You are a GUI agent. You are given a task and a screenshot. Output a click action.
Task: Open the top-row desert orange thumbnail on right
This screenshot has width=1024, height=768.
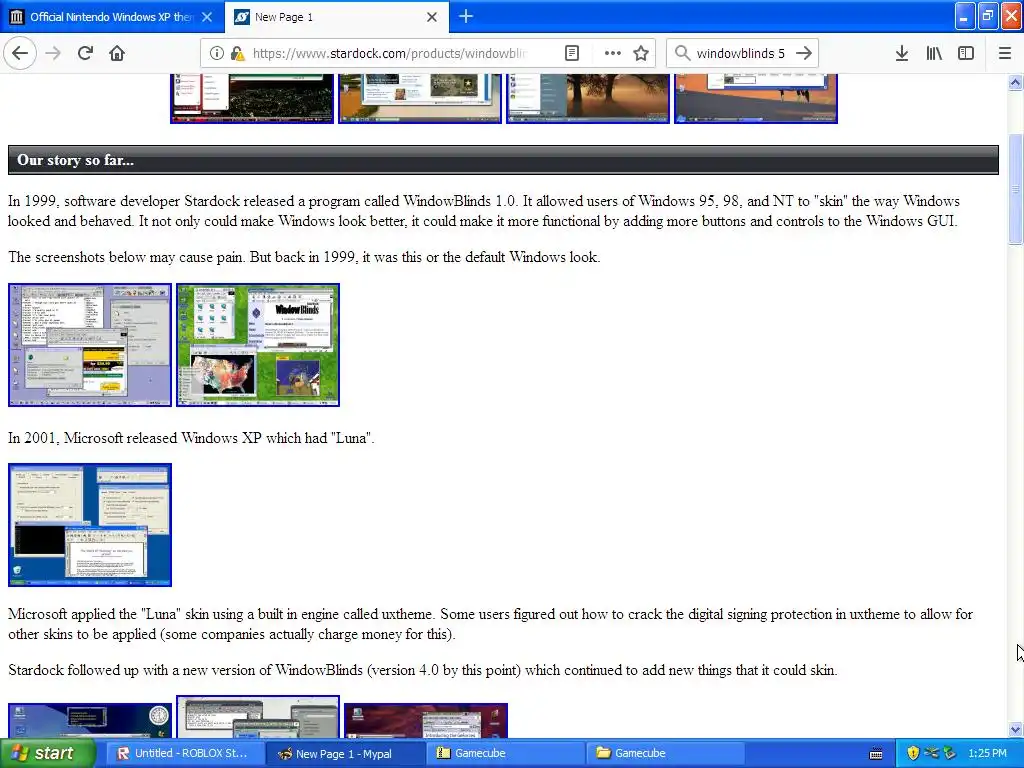pyautogui.click(x=756, y=98)
